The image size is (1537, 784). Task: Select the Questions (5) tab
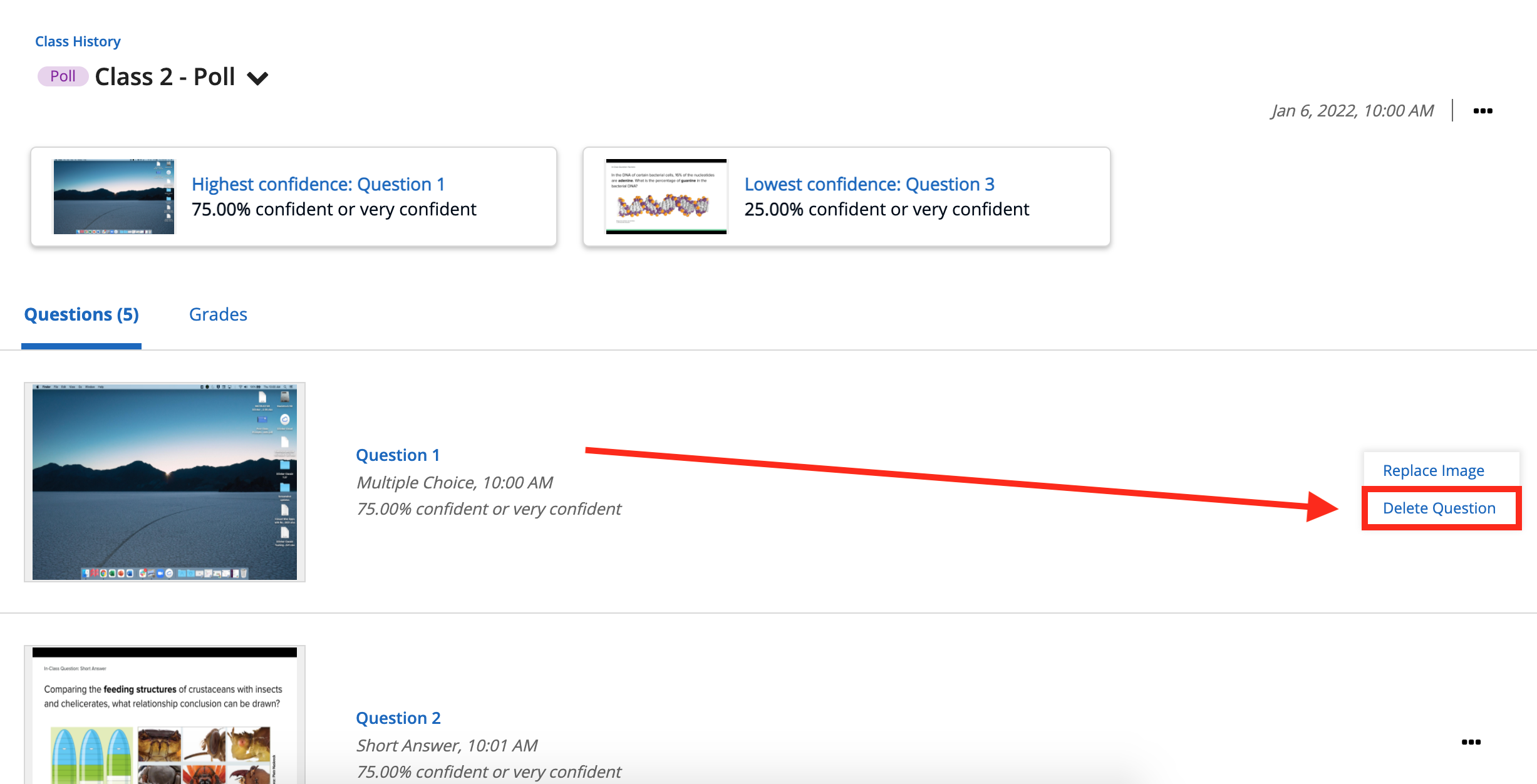(x=81, y=314)
